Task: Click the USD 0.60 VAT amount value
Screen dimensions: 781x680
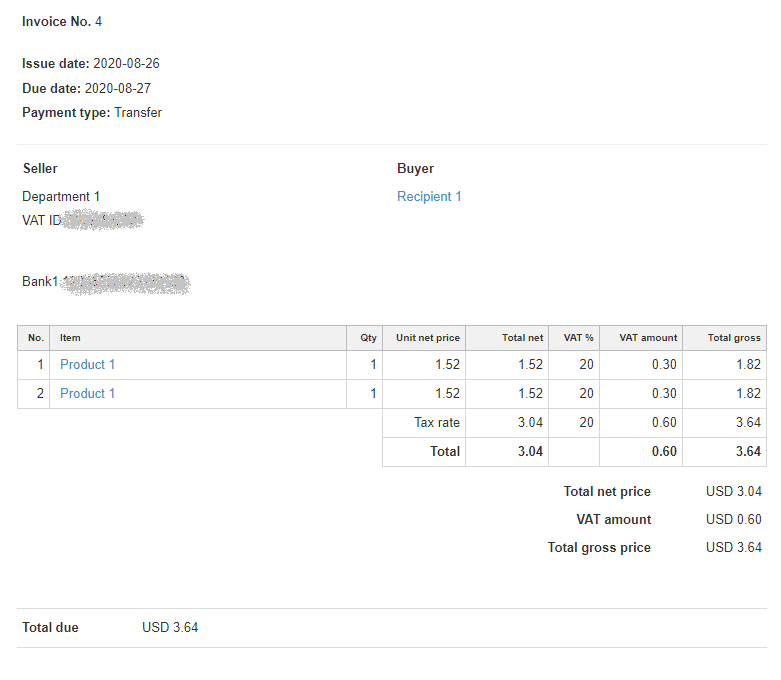Action: tap(734, 520)
